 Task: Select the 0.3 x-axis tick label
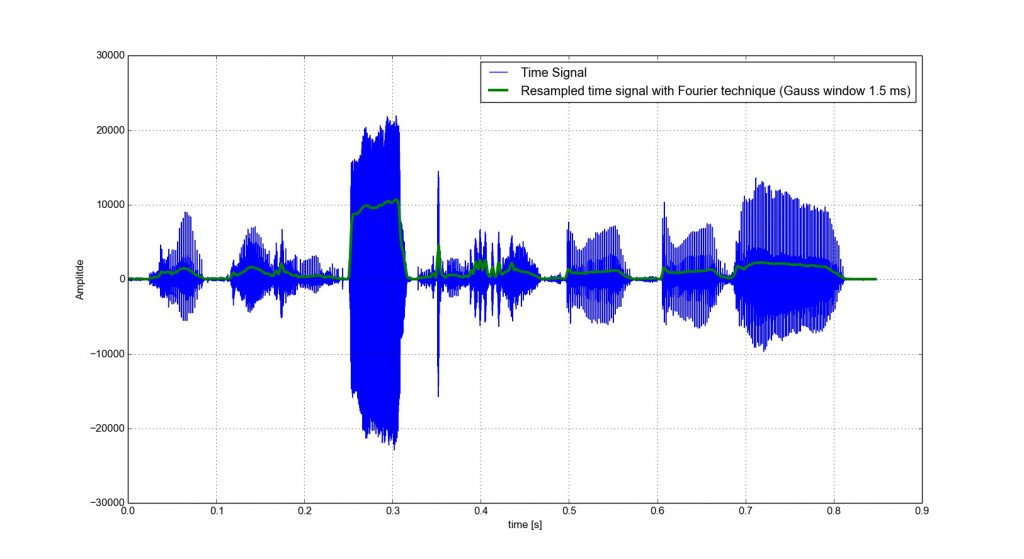[392, 511]
